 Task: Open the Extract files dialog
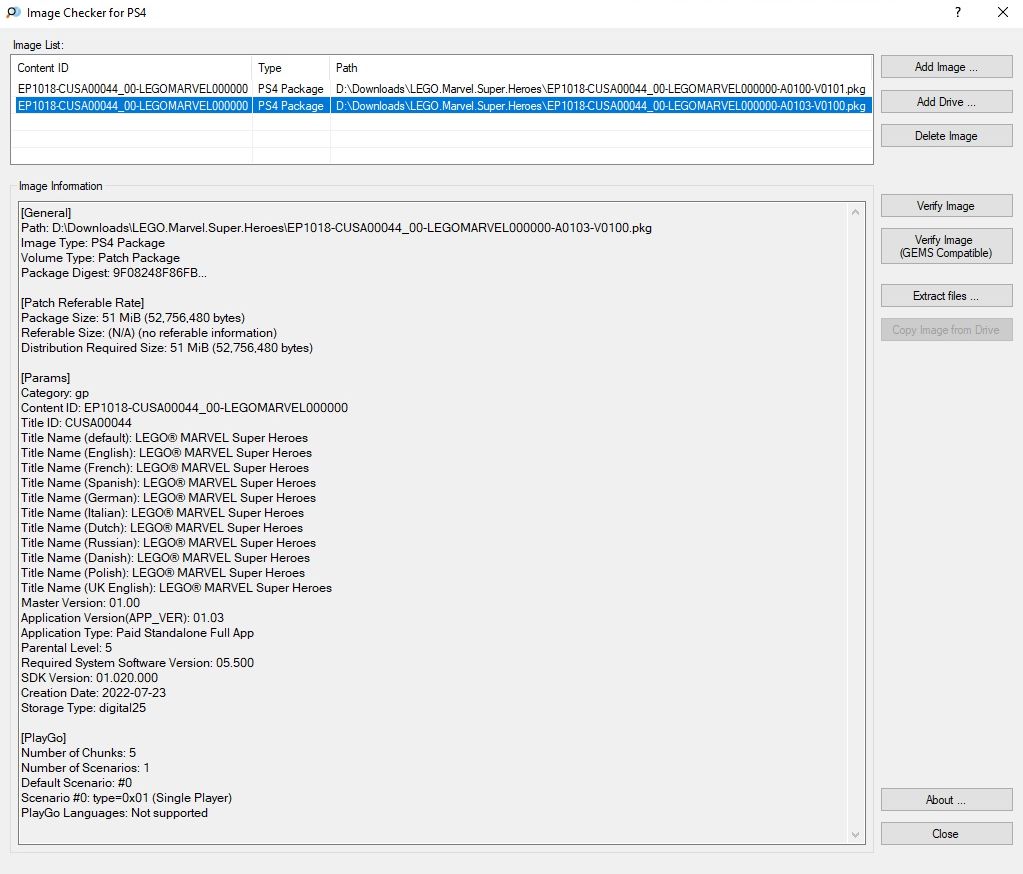[x=946, y=295]
